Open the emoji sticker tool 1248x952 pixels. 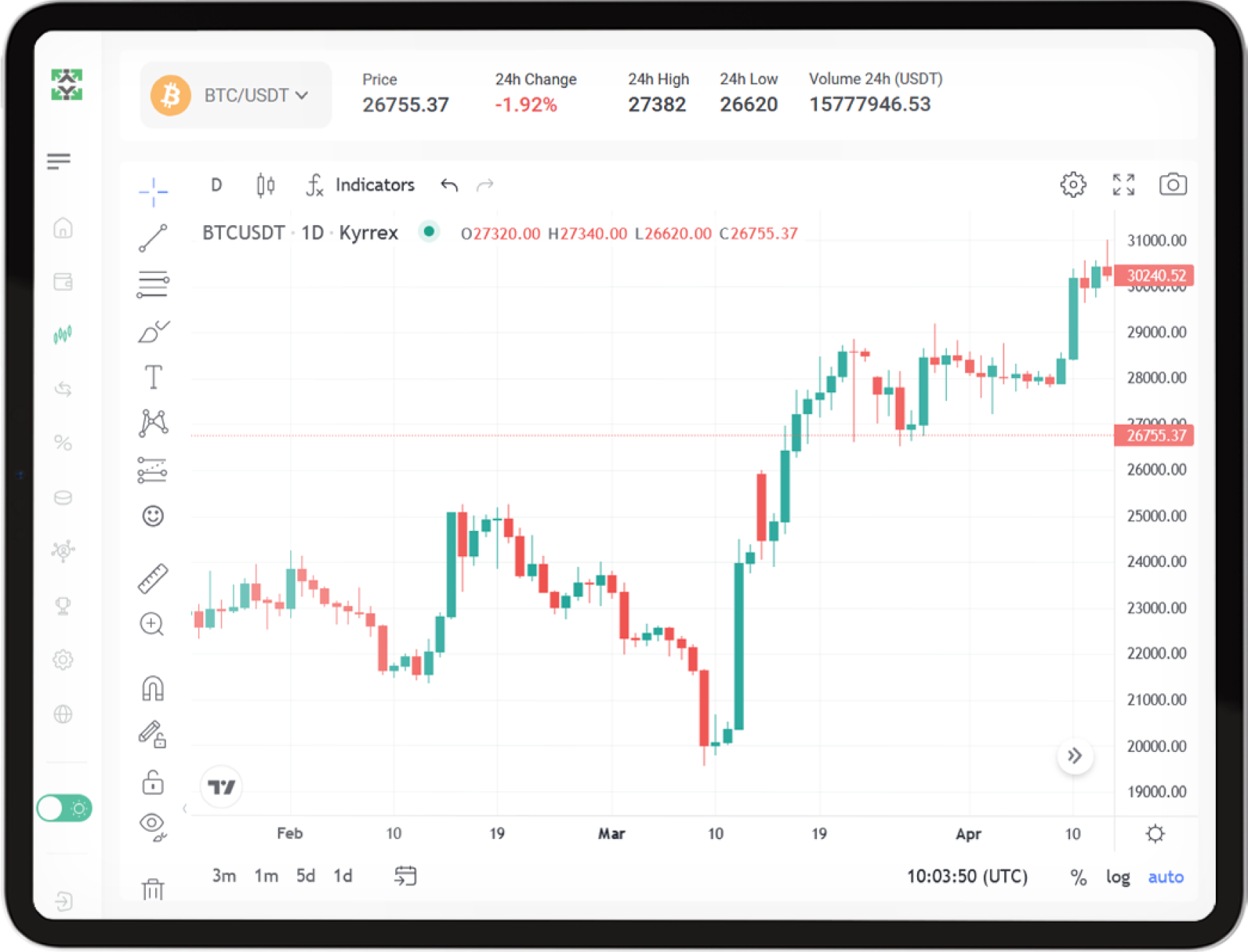click(153, 516)
